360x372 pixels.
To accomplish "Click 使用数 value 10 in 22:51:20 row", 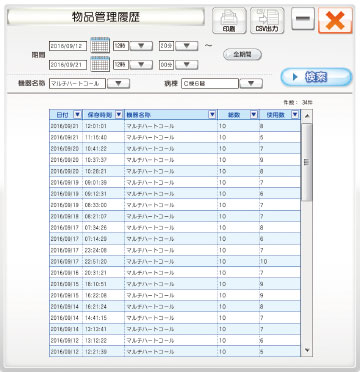I will click(264, 262).
